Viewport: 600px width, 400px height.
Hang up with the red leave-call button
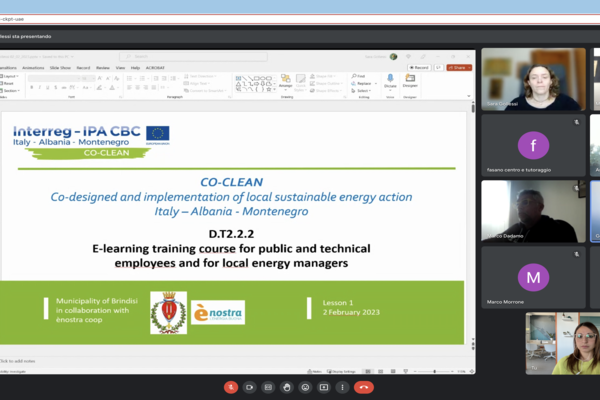[x=364, y=387]
